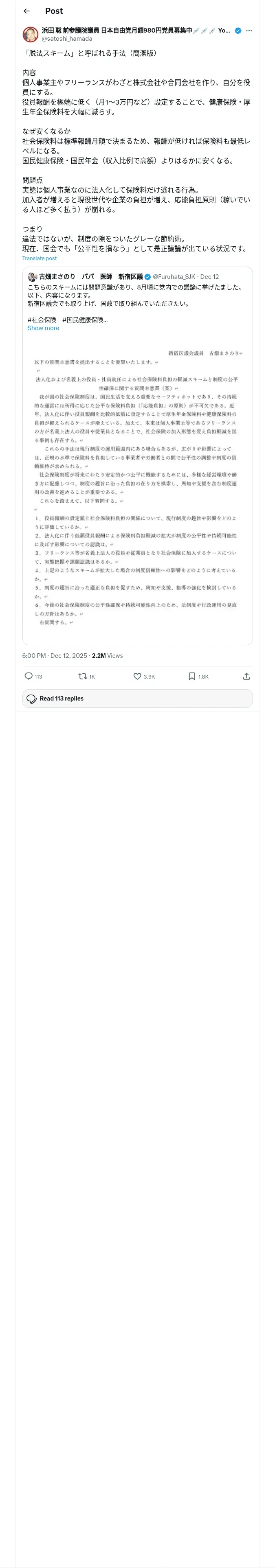Expand quoted post with Show more
This screenshot has width=275, height=1568.
(43, 328)
